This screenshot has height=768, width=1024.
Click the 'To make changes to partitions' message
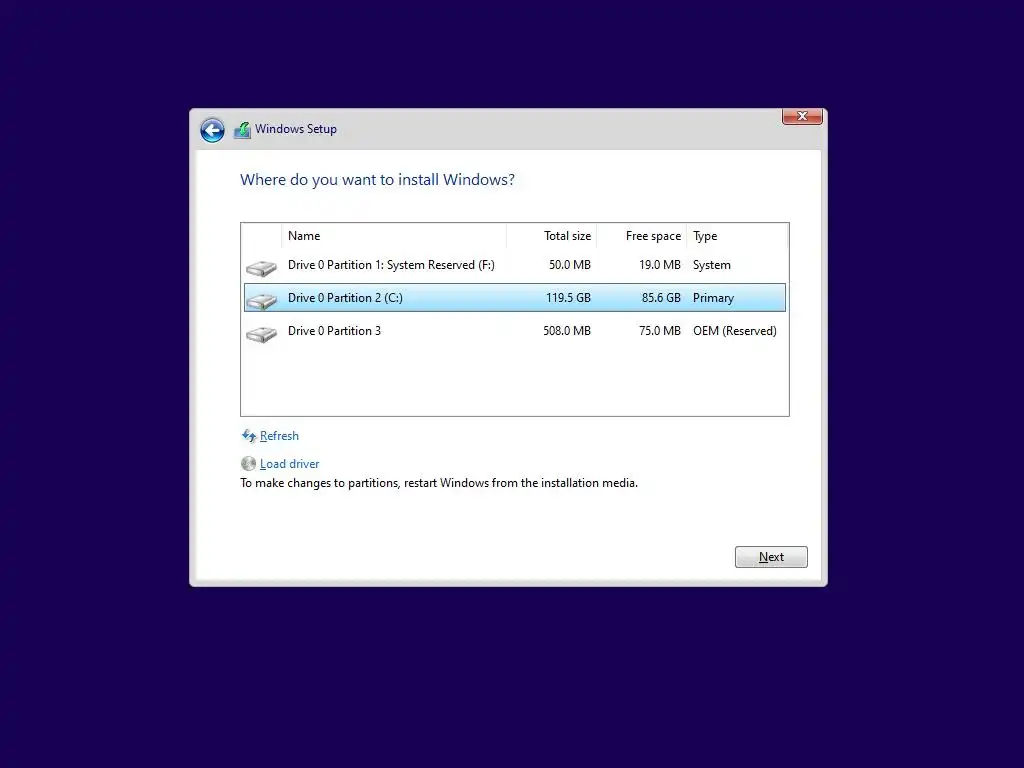click(439, 483)
